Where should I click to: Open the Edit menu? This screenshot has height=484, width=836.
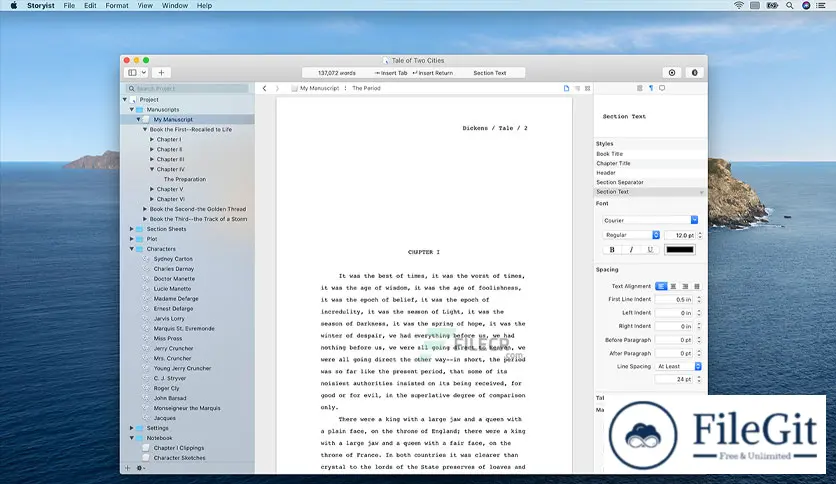(90, 6)
